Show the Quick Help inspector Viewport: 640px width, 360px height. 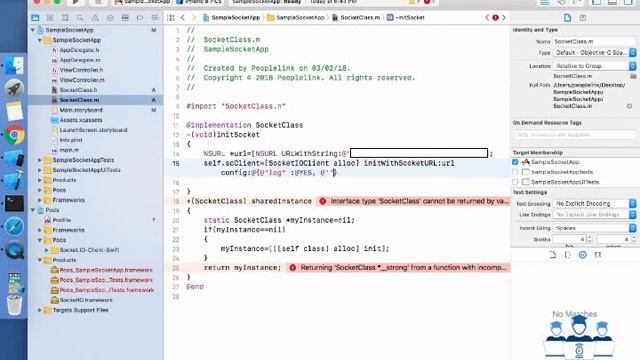point(582,18)
